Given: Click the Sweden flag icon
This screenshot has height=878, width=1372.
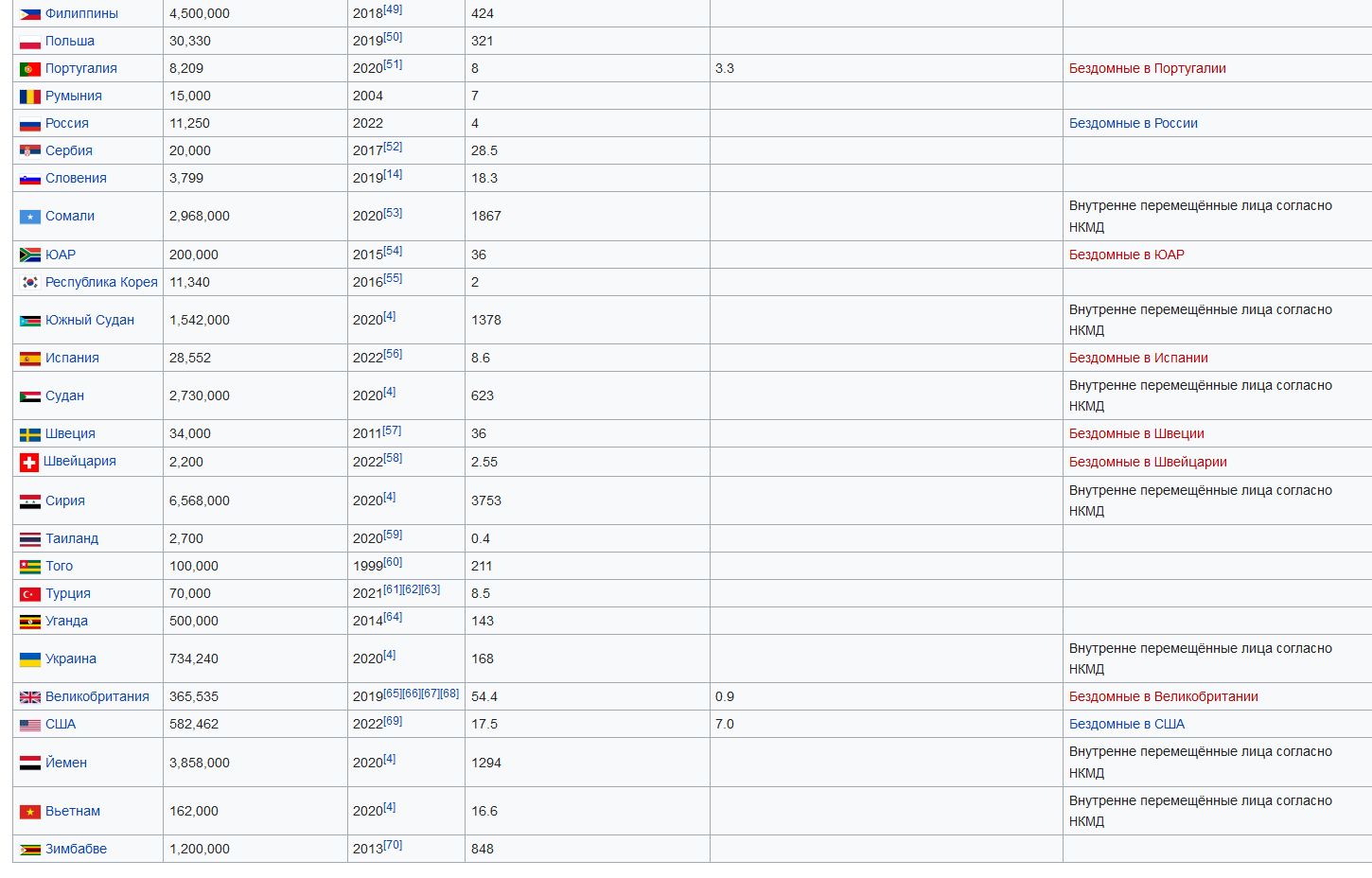Looking at the screenshot, I should click(30, 434).
